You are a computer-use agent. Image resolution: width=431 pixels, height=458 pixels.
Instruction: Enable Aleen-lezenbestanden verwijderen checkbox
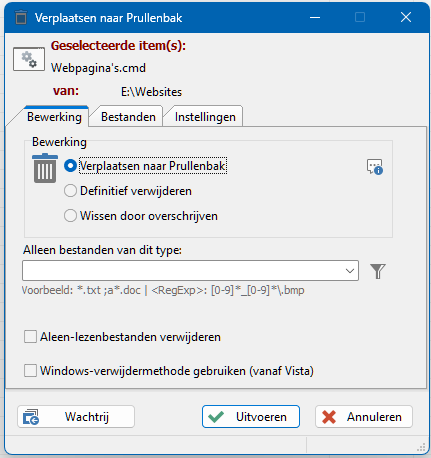[x=30, y=337]
